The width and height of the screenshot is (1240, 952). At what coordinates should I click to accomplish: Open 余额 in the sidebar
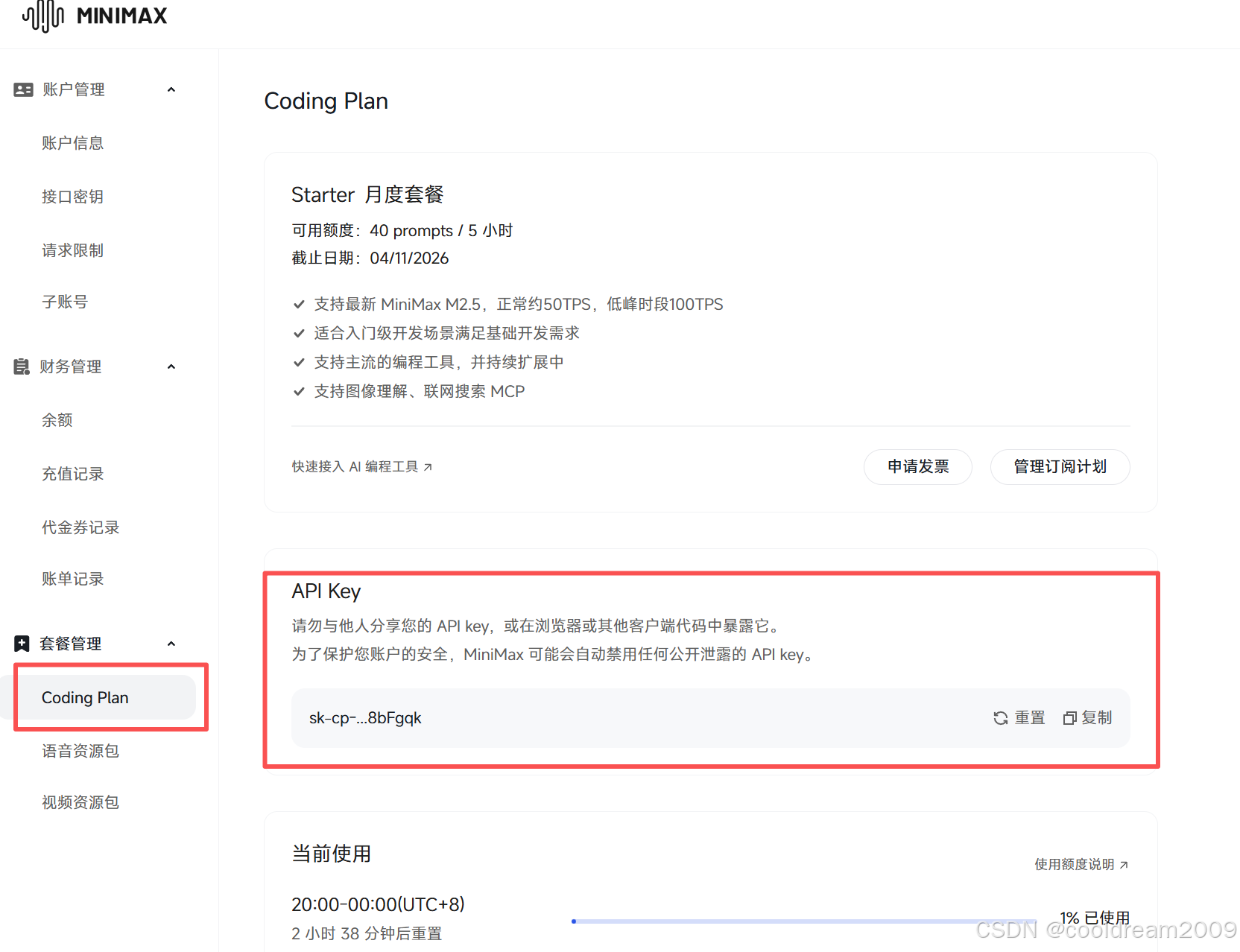point(57,420)
